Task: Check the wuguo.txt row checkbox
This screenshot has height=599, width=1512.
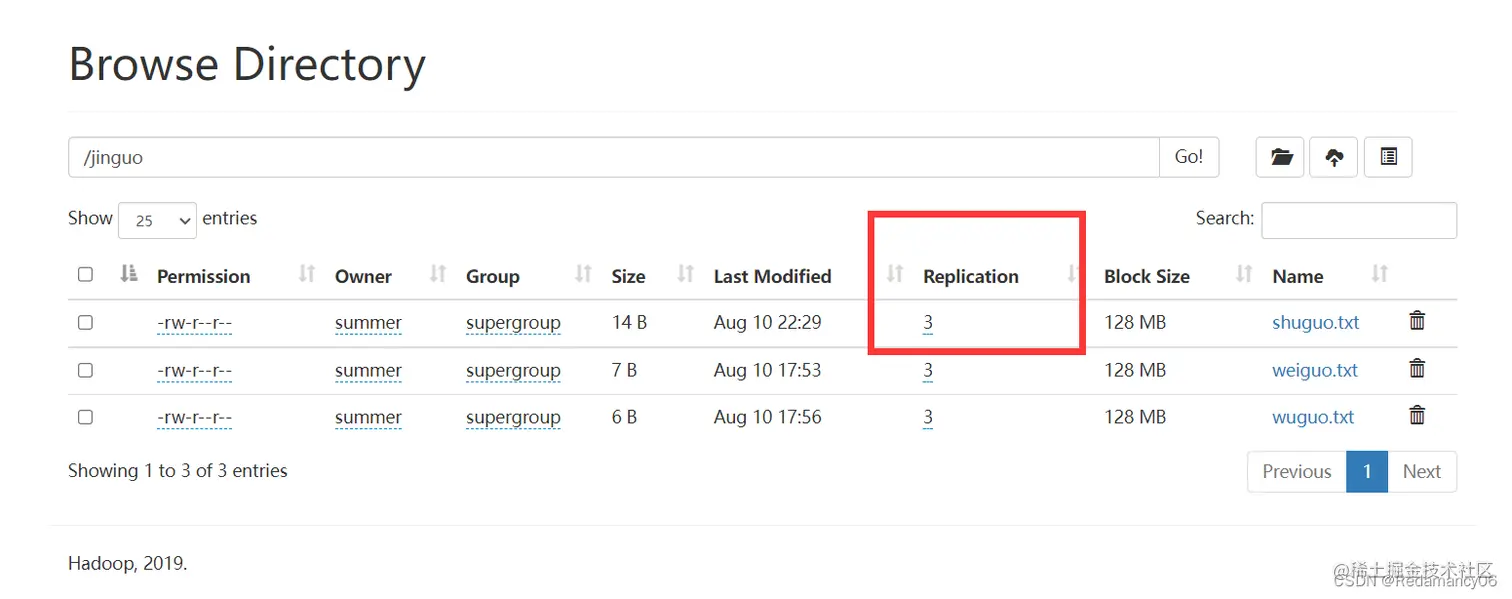Action: [85, 417]
